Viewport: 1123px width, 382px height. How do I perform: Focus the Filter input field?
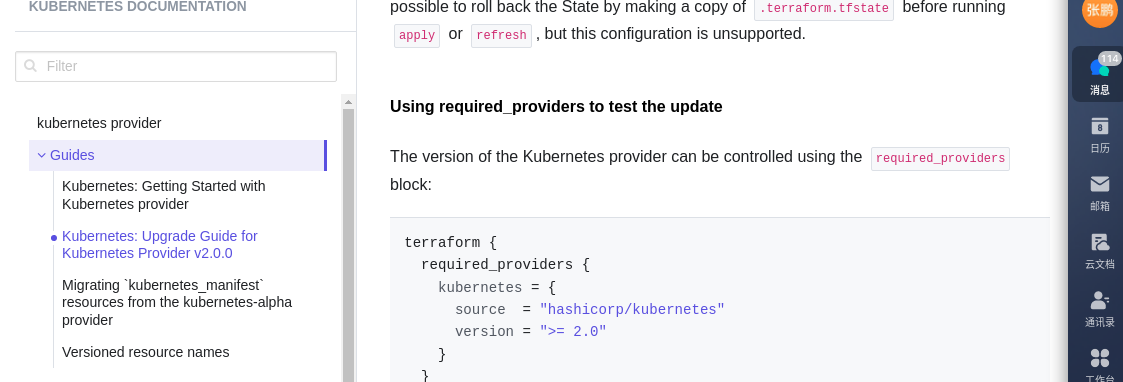[175, 66]
